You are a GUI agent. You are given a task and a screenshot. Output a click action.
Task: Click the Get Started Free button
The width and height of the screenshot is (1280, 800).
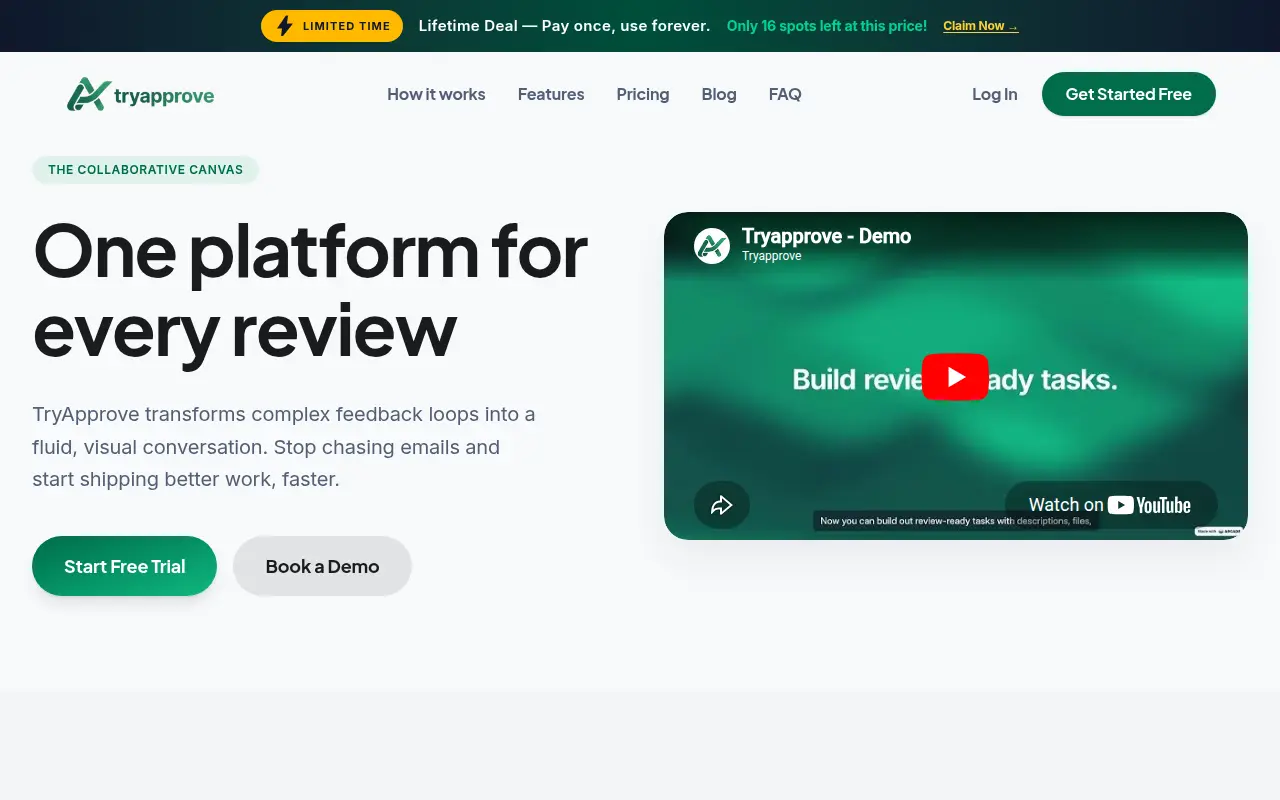[x=1129, y=94]
